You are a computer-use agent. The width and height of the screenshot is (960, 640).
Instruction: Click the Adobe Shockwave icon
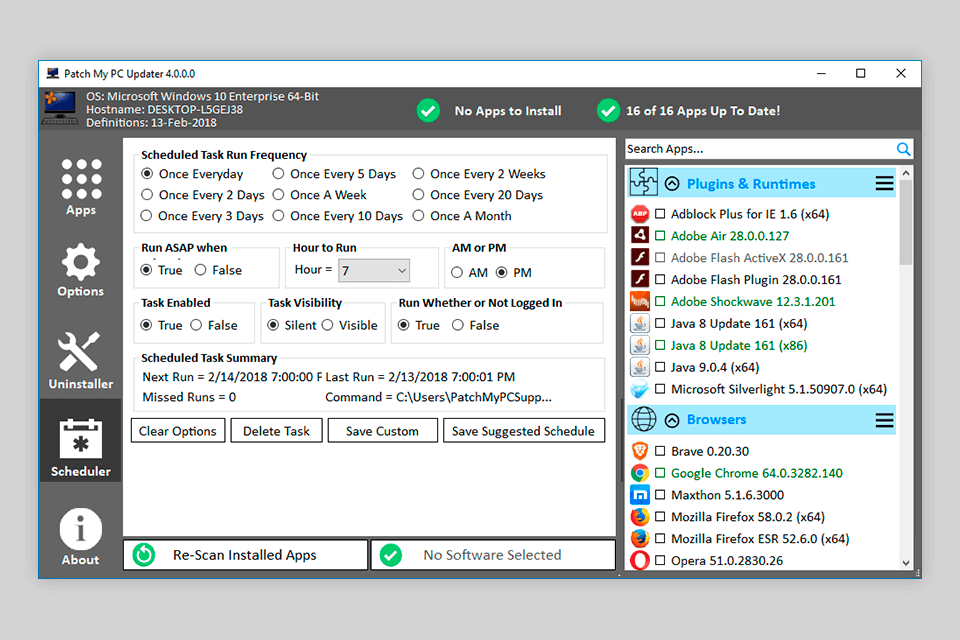coord(640,301)
